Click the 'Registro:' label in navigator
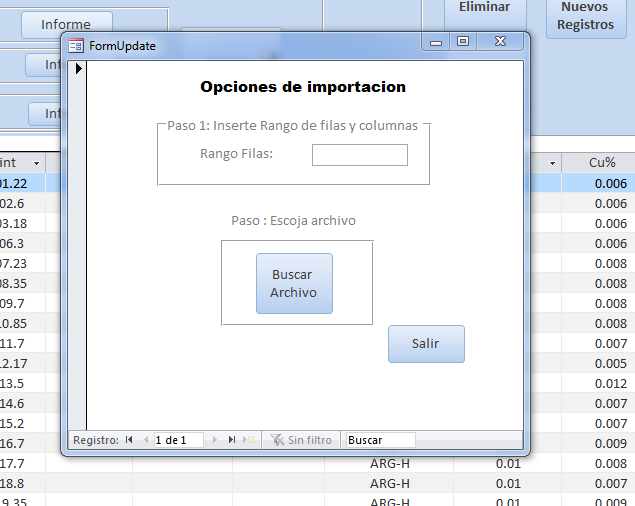The width and height of the screenshot is (635, 506). pos(96,440)
